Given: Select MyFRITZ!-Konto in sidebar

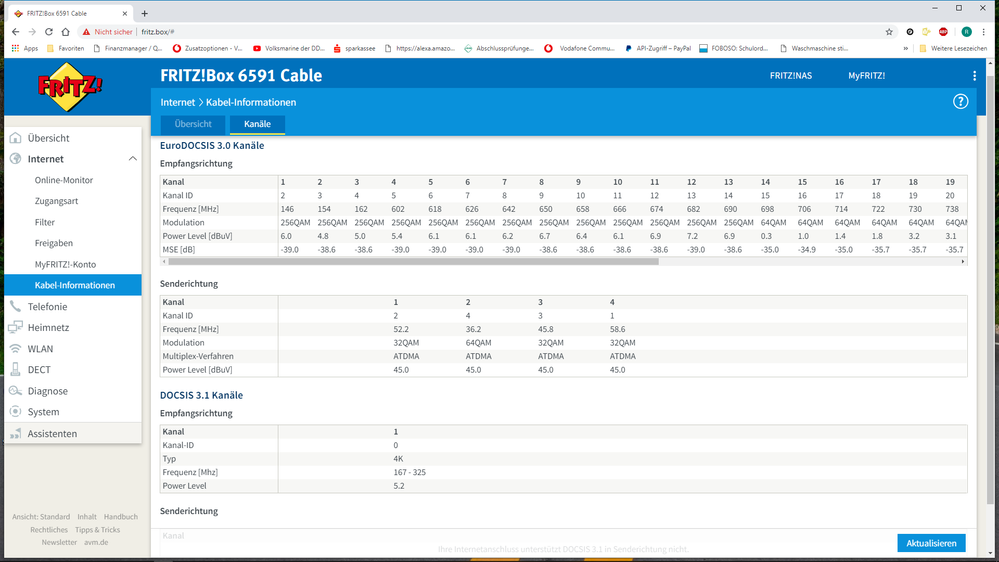Looking at the screenshot, I should pyautogui.click(x=65, y=264).
